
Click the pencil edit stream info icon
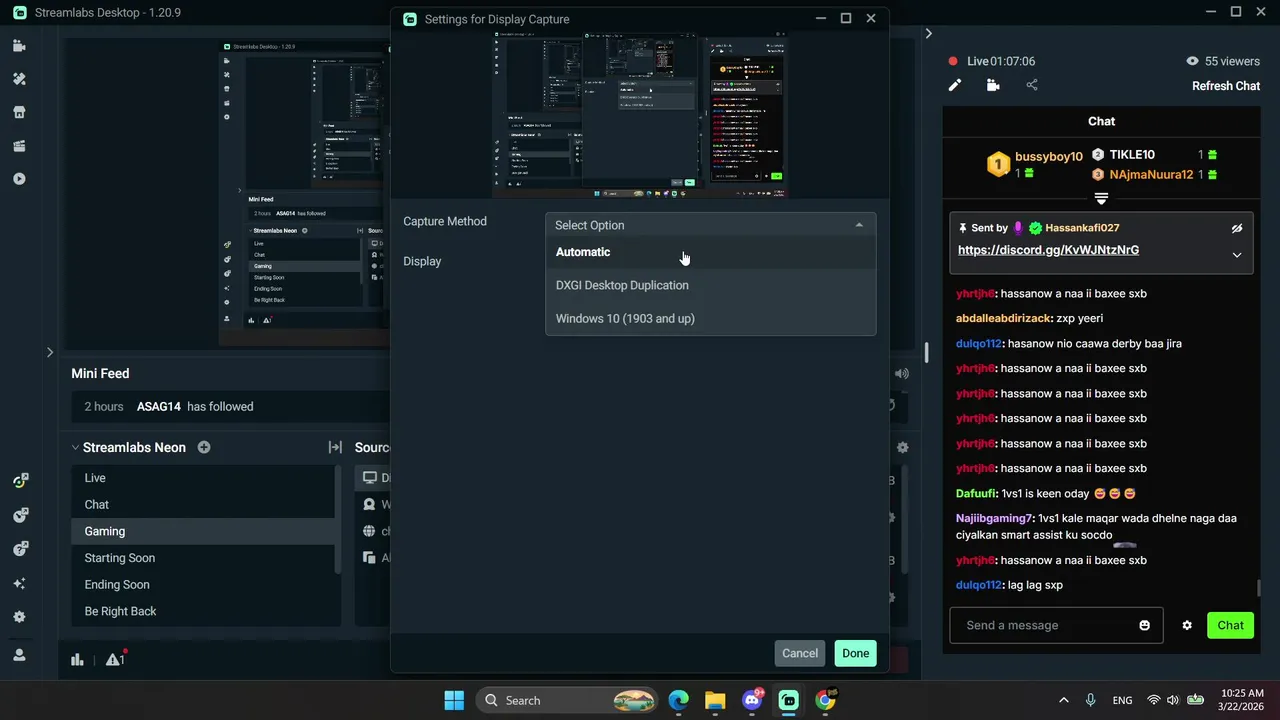[x=955, y=85]
